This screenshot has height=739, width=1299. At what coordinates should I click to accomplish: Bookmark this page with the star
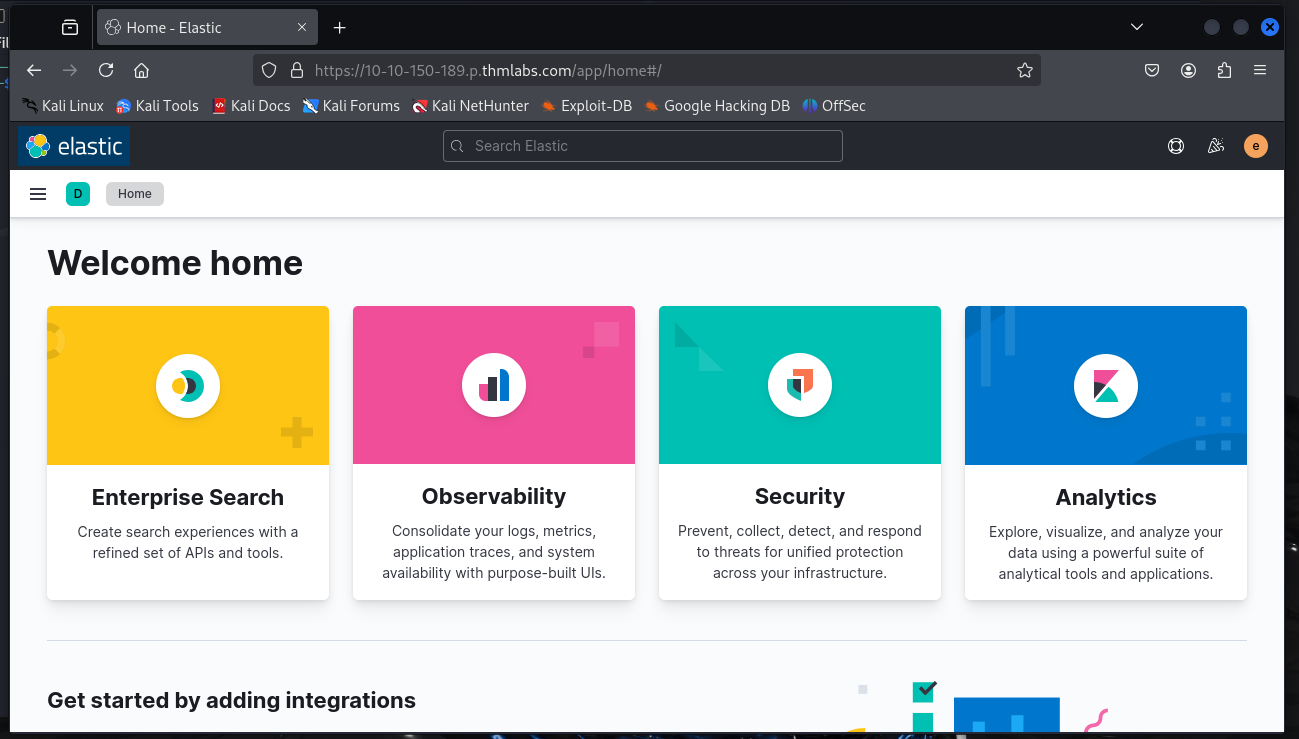tap(1025, 70)
